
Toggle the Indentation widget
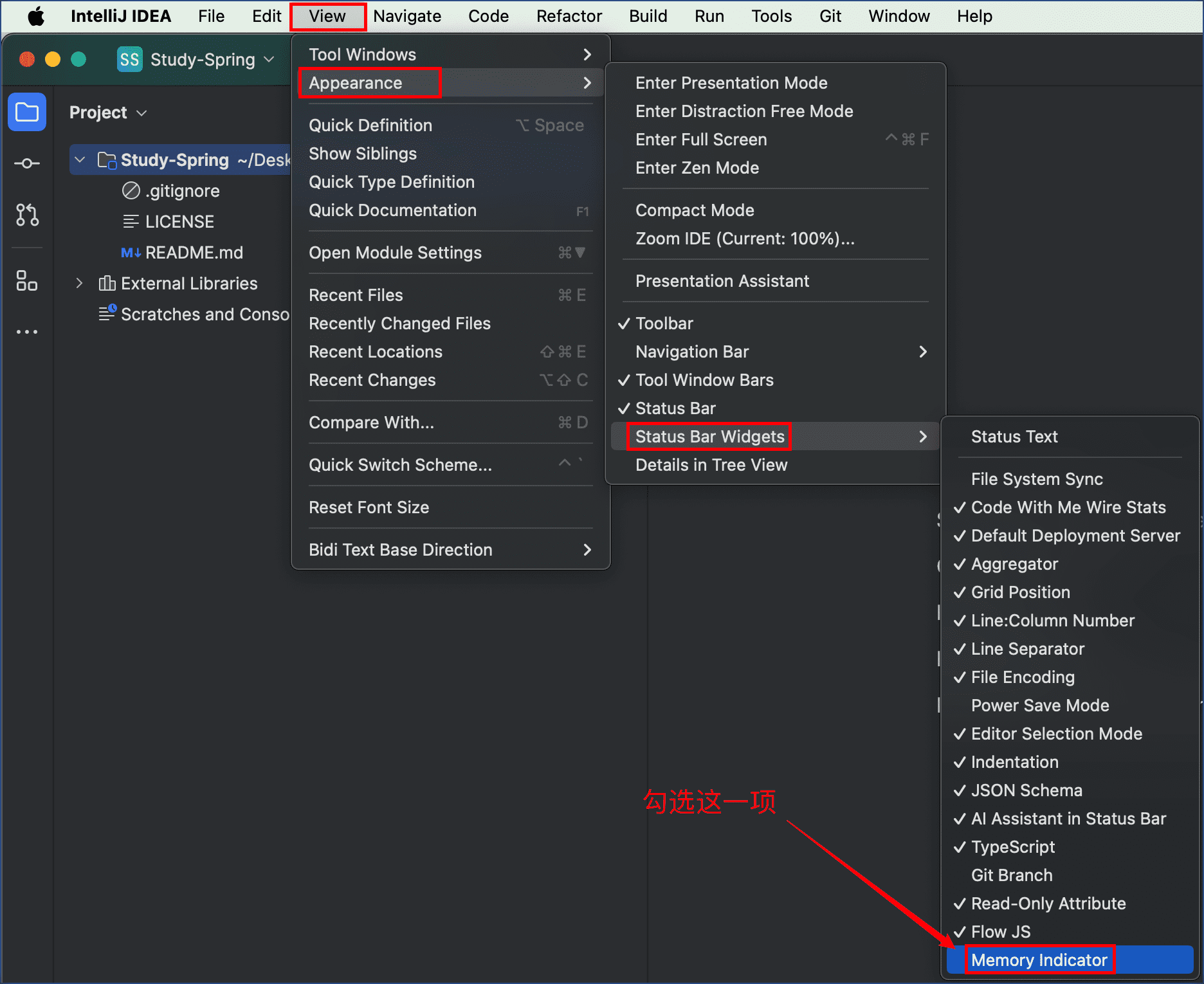click(x=1070, y=762)
